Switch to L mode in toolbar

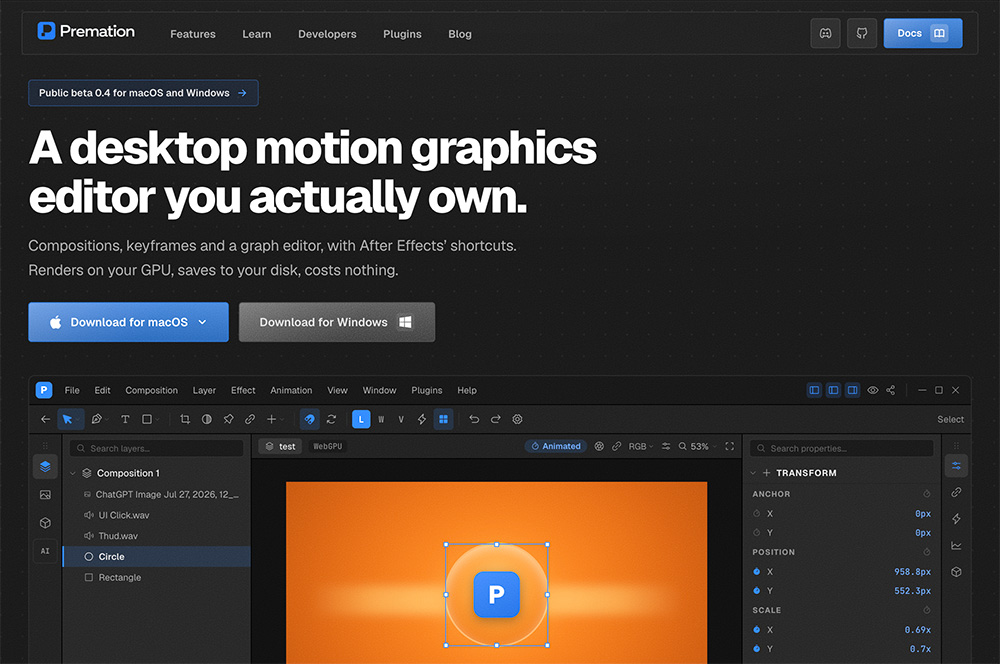click(361, 419)
